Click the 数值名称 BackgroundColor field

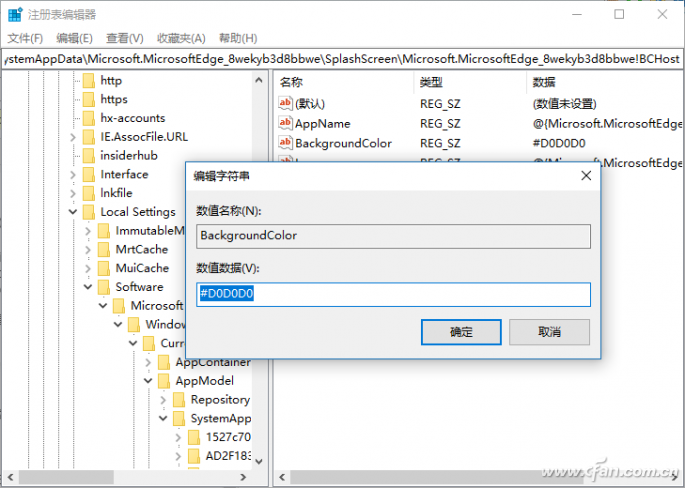point(393,236)
